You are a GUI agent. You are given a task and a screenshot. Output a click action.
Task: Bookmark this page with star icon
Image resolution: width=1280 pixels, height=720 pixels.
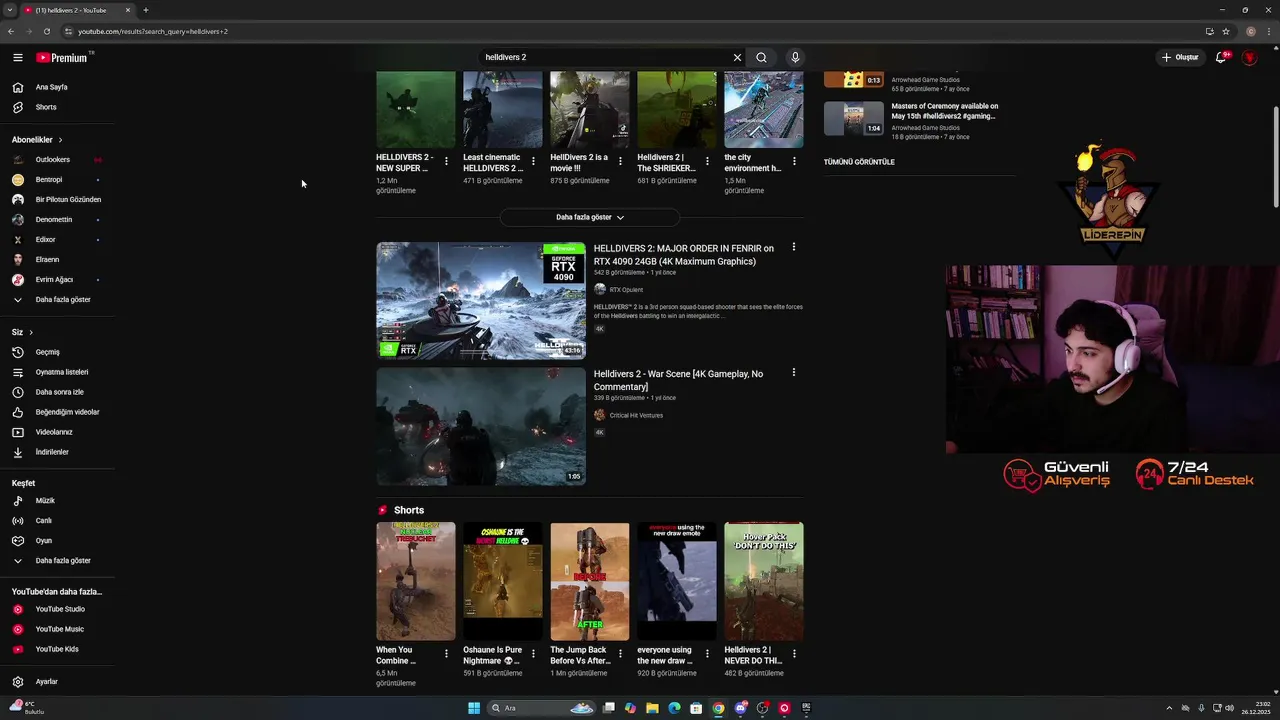point(1226,31)
